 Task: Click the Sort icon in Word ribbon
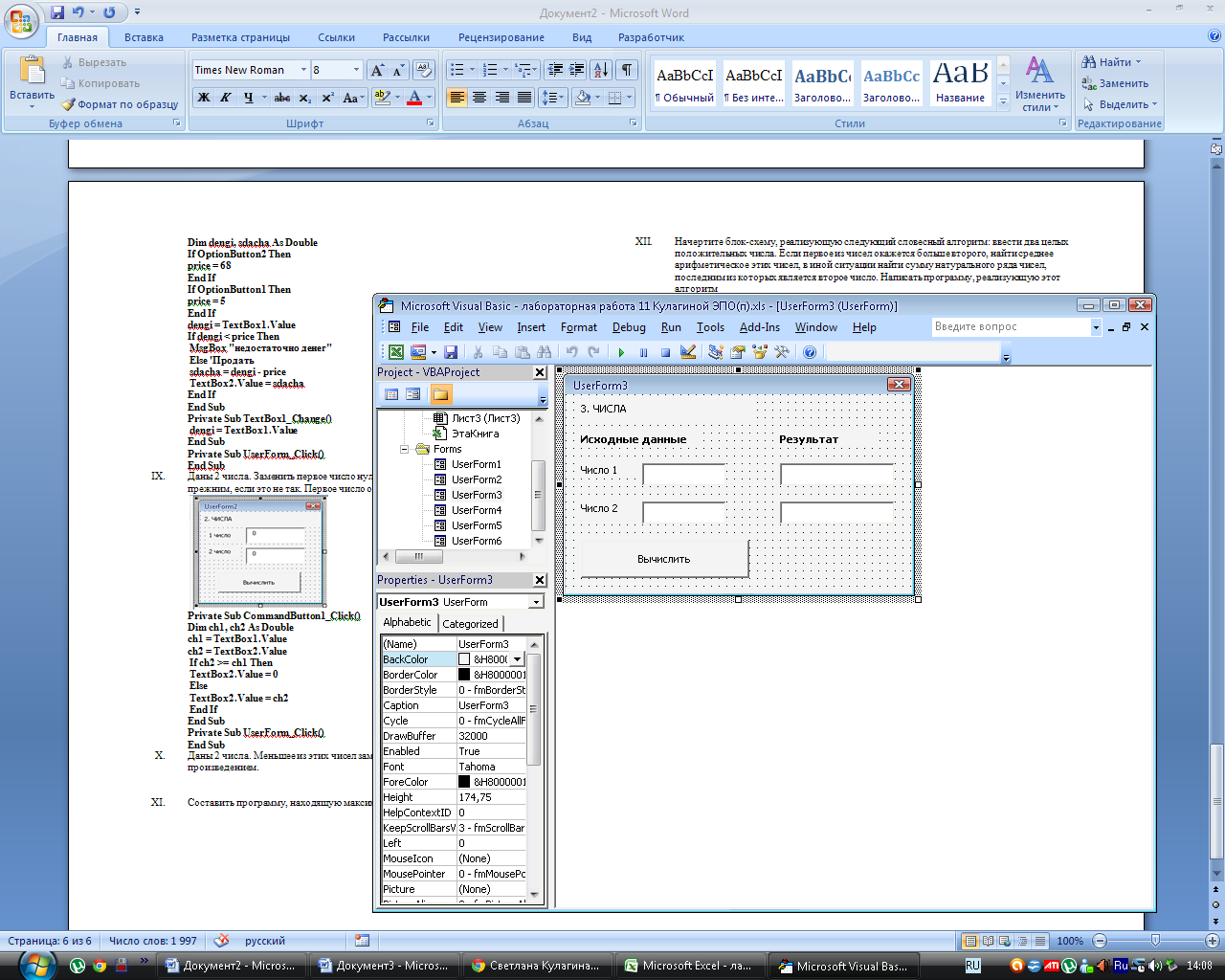(600, 70)
